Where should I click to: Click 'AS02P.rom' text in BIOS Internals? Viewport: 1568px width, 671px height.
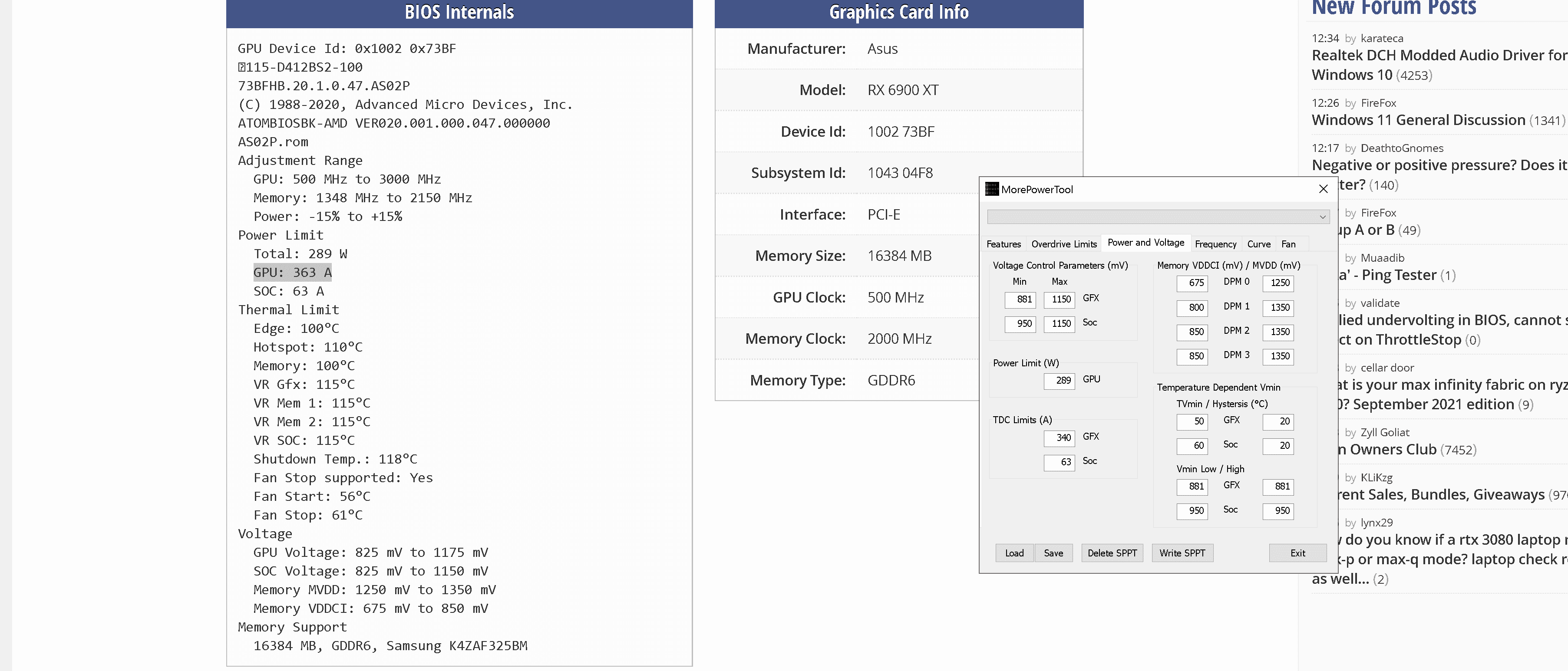pyautogui.click(x=273, y=142)
